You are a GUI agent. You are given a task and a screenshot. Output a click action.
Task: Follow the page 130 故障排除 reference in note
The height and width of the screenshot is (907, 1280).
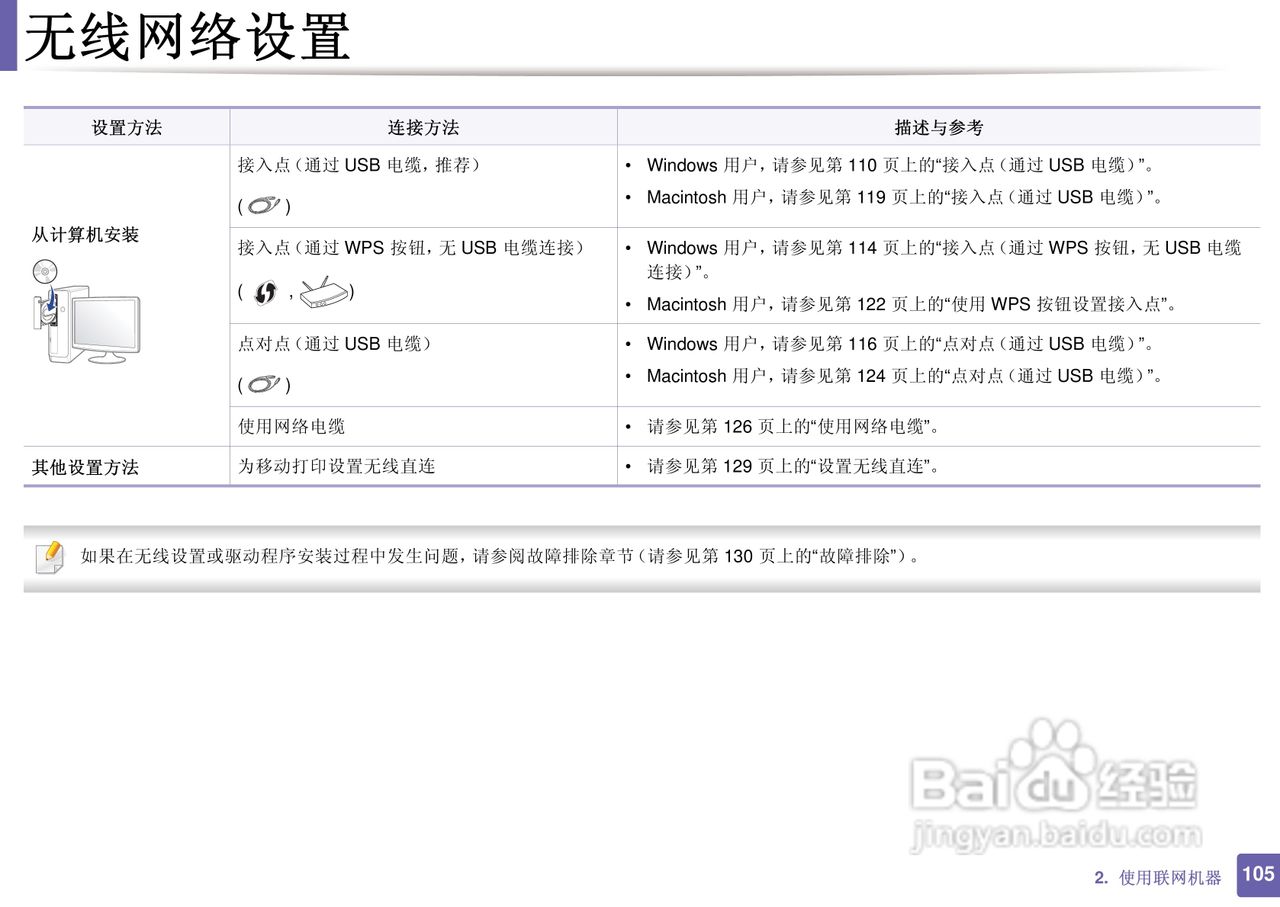pyautogui.click(x=779, y=556)
